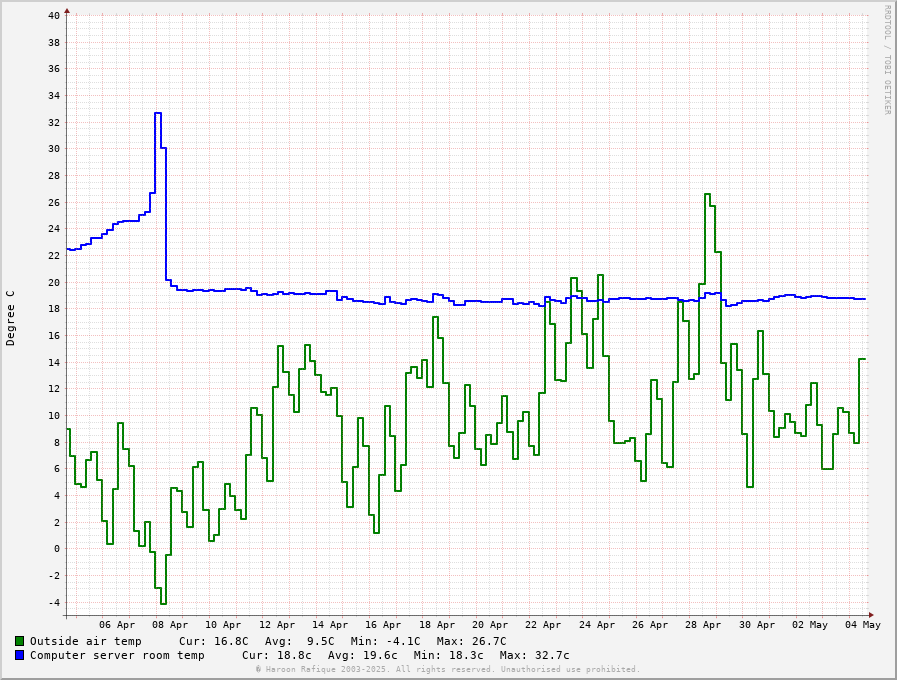This screenshot has width=897, height=680.
Task: Click the 22 Apr date label
Action: [x=544, y=625]
